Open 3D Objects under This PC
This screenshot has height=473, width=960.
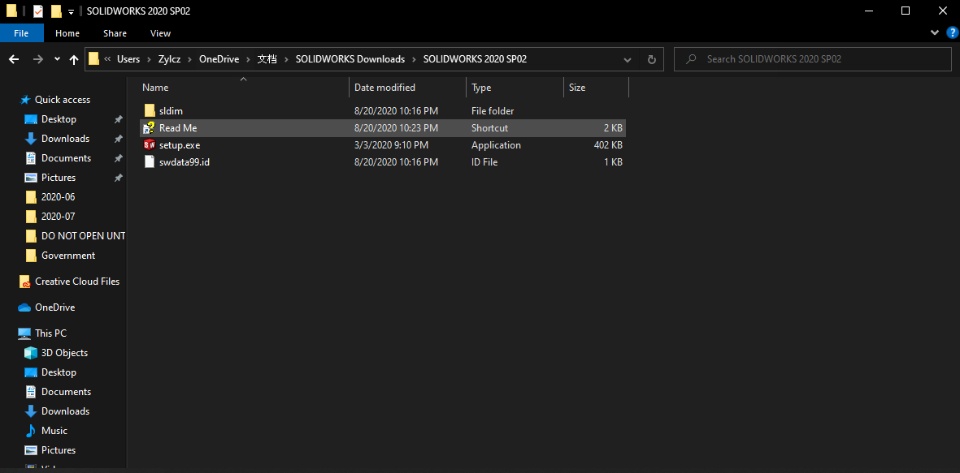click(x=64, y=352)
